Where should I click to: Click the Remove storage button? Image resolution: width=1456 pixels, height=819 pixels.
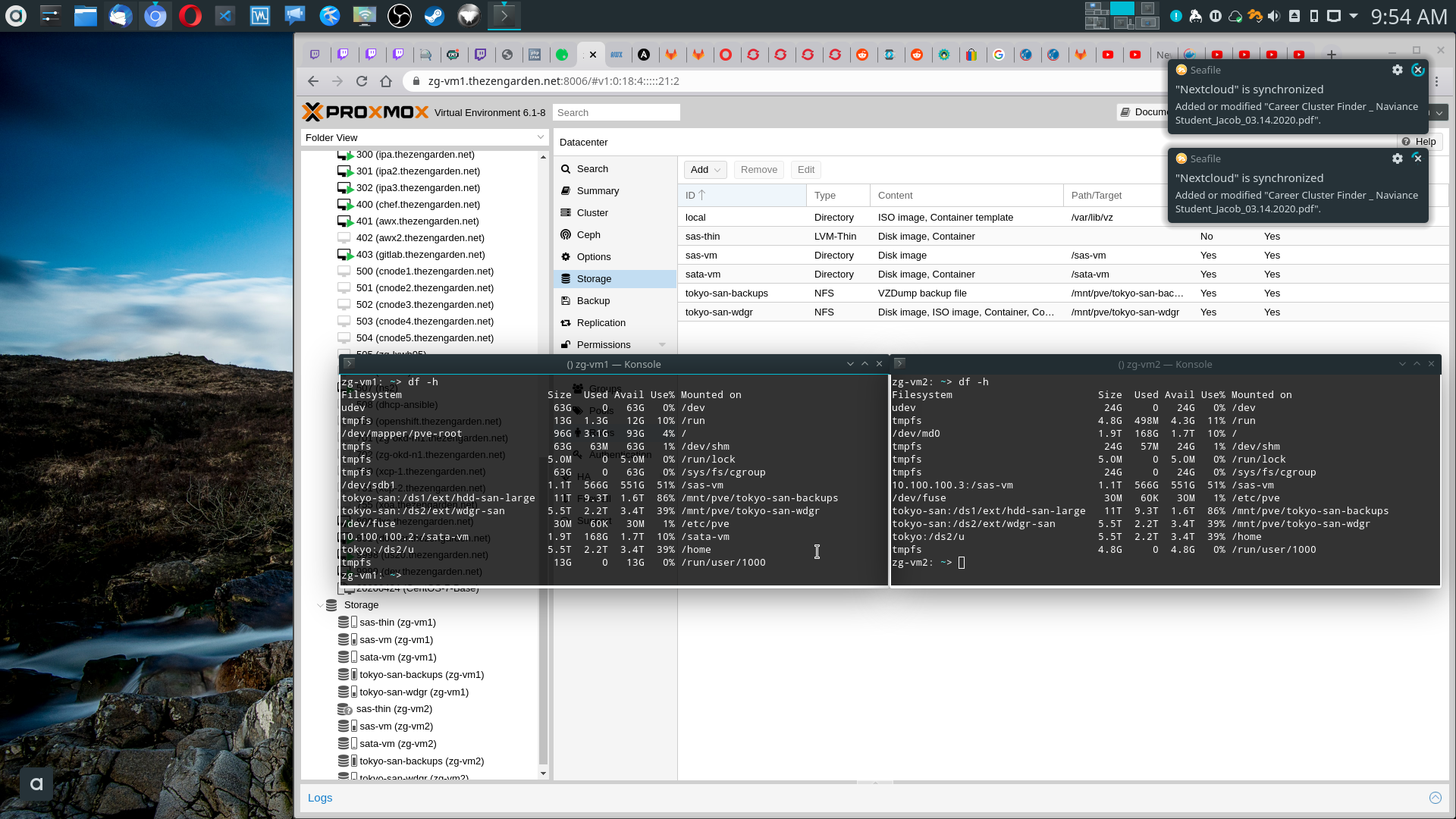click(x=758, y=170)
